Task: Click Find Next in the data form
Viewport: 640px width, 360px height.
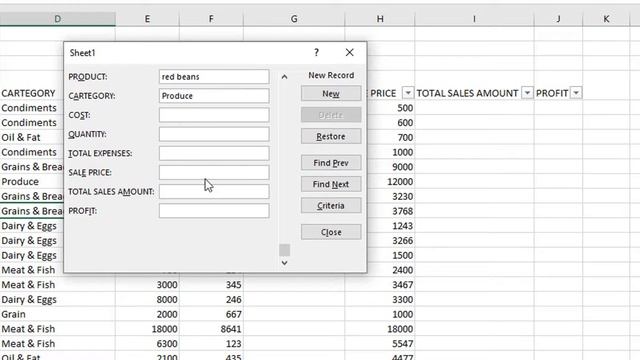Action: [x=331, y=184]
